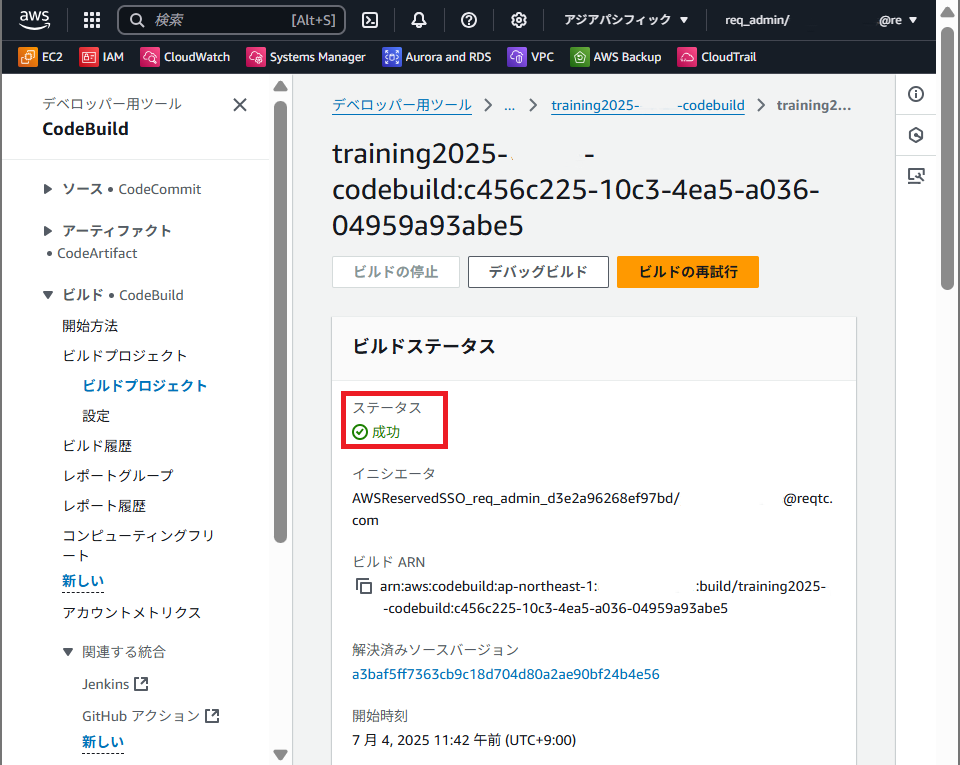Open Aurora and RDS shortcut
The height and width of the screenshot is (765, 960).
click(x=437, y=57)
